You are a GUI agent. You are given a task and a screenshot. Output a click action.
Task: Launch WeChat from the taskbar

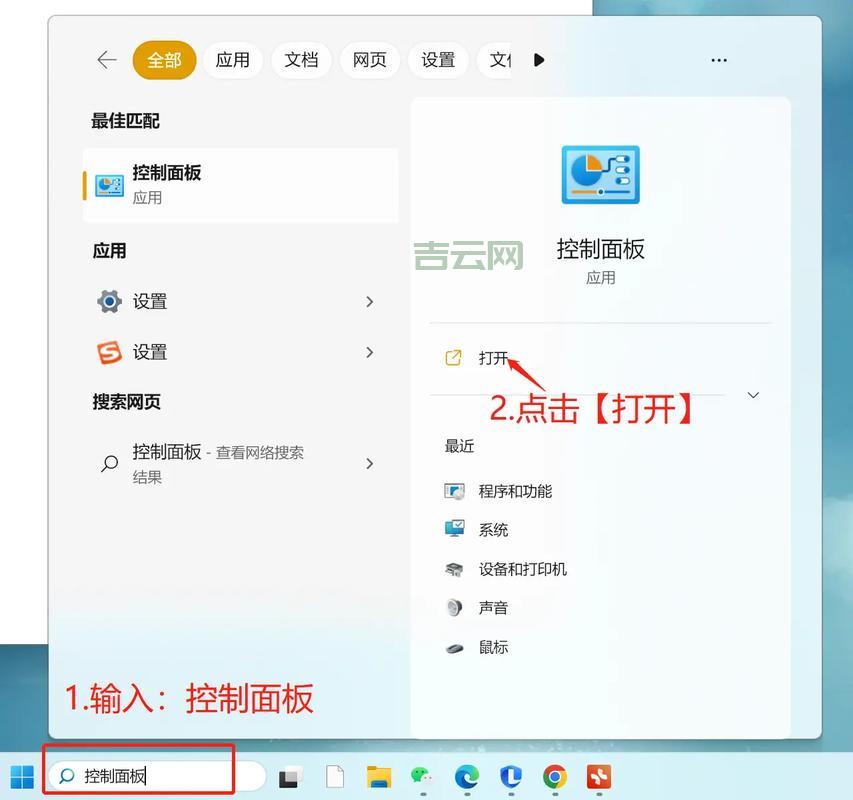pyautogui.click(x=423, y=777)
